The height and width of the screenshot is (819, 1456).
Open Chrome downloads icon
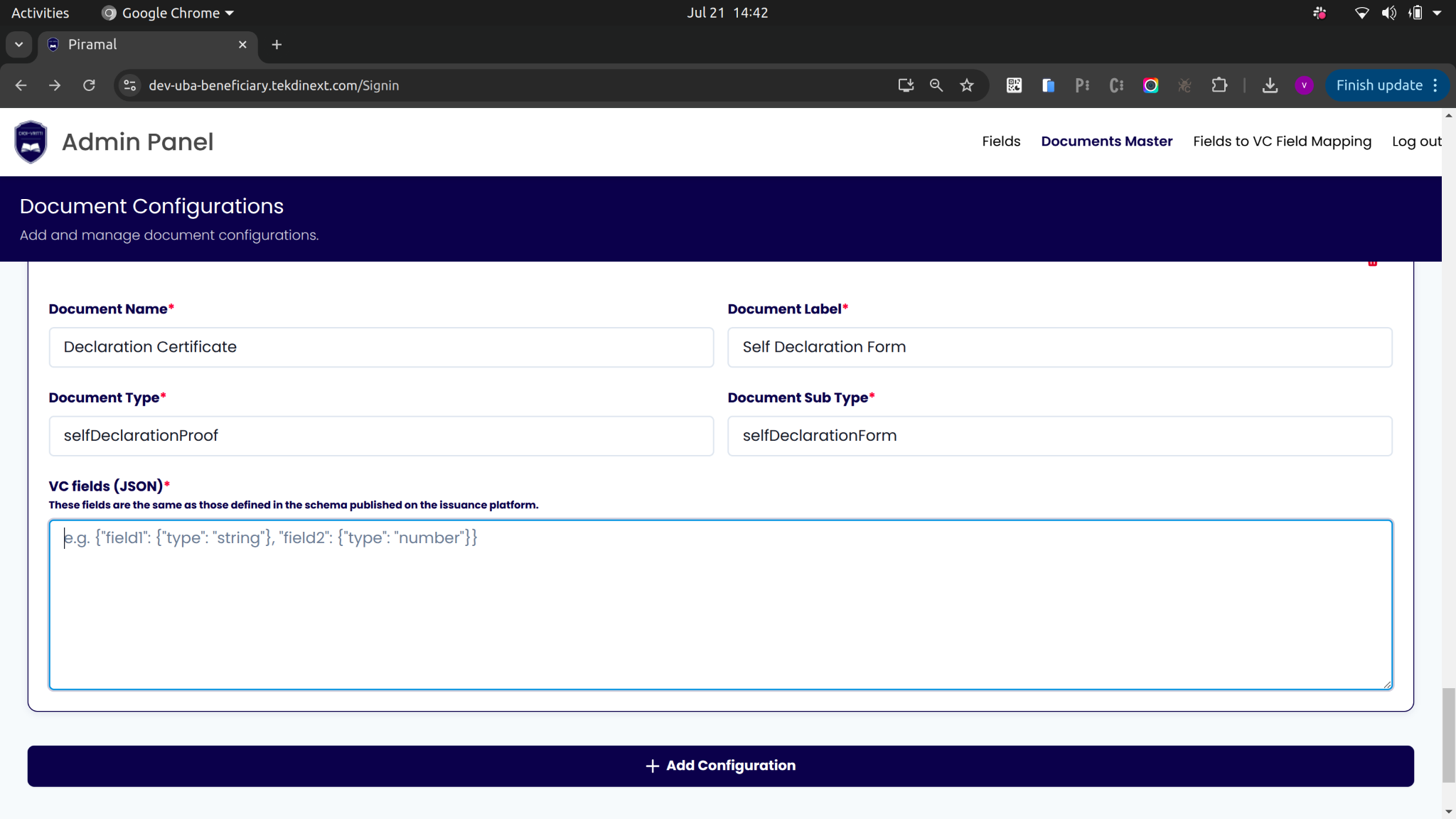tap(1270, 85)
